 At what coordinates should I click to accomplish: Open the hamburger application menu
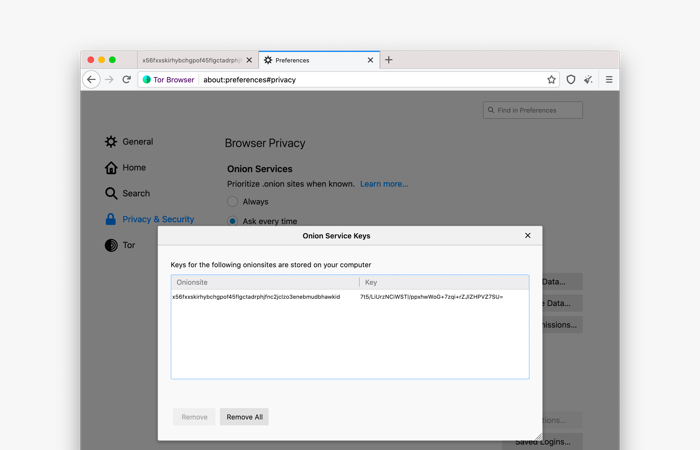pyautogui.click(x=609, y=80)
